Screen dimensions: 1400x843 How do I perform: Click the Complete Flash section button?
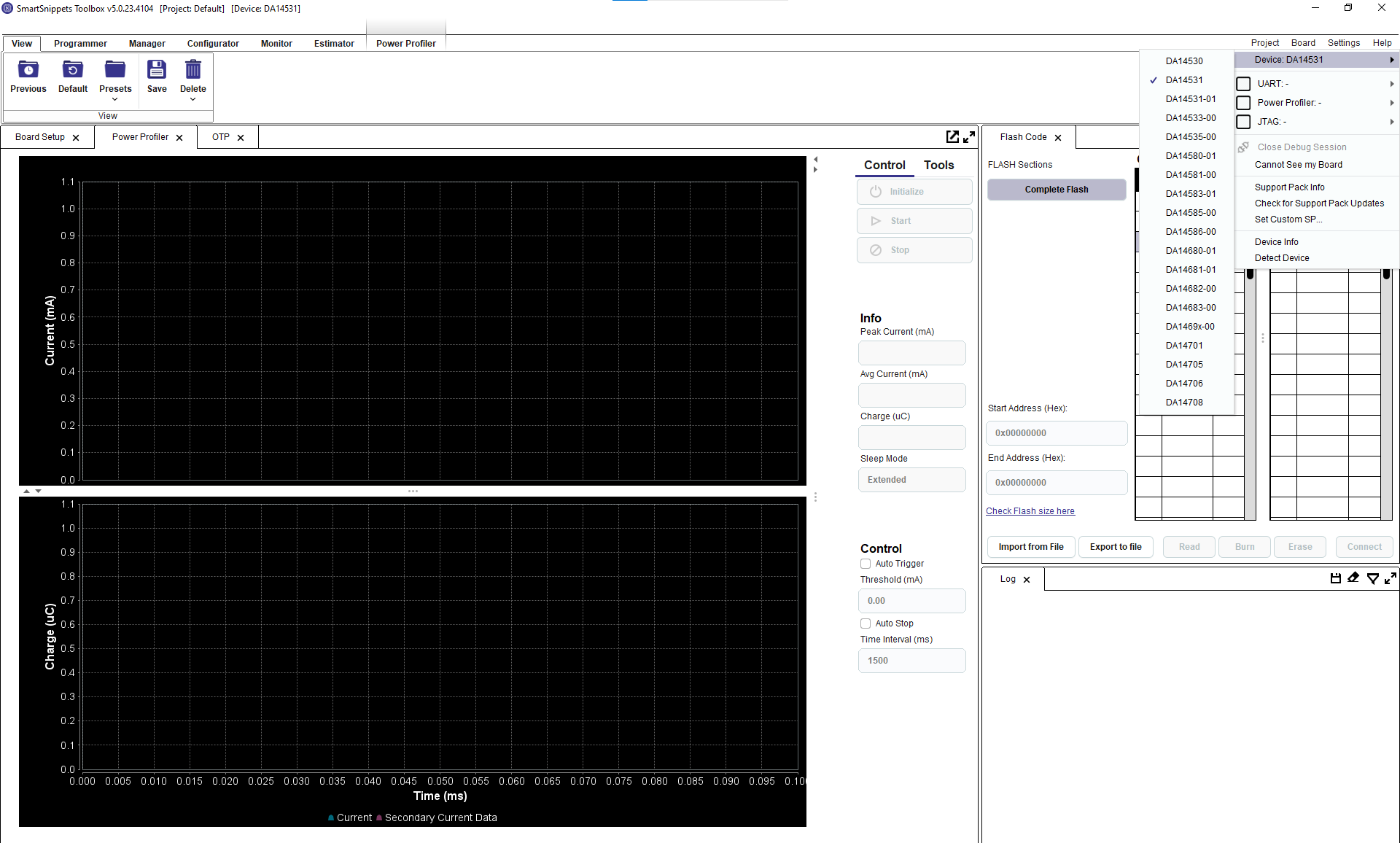coord(1057,190)
